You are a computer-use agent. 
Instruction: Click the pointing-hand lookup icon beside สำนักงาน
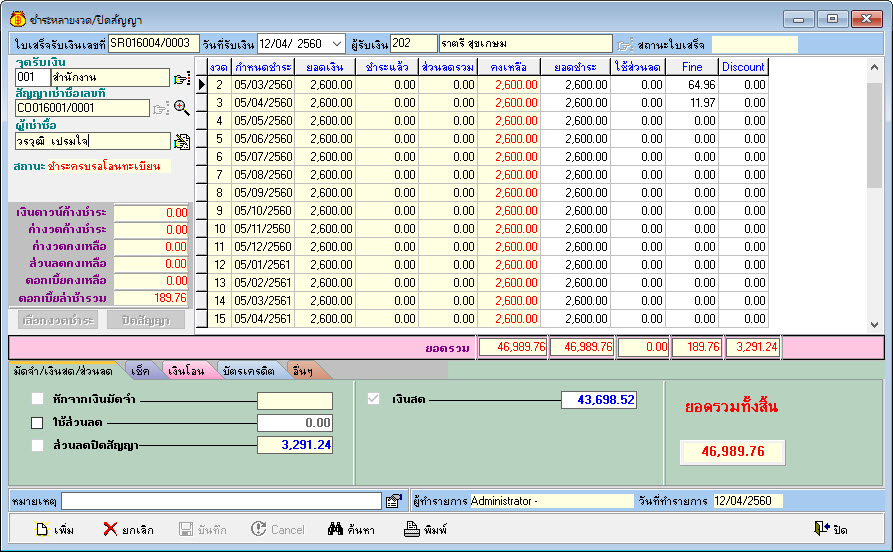tap(182, 79)
